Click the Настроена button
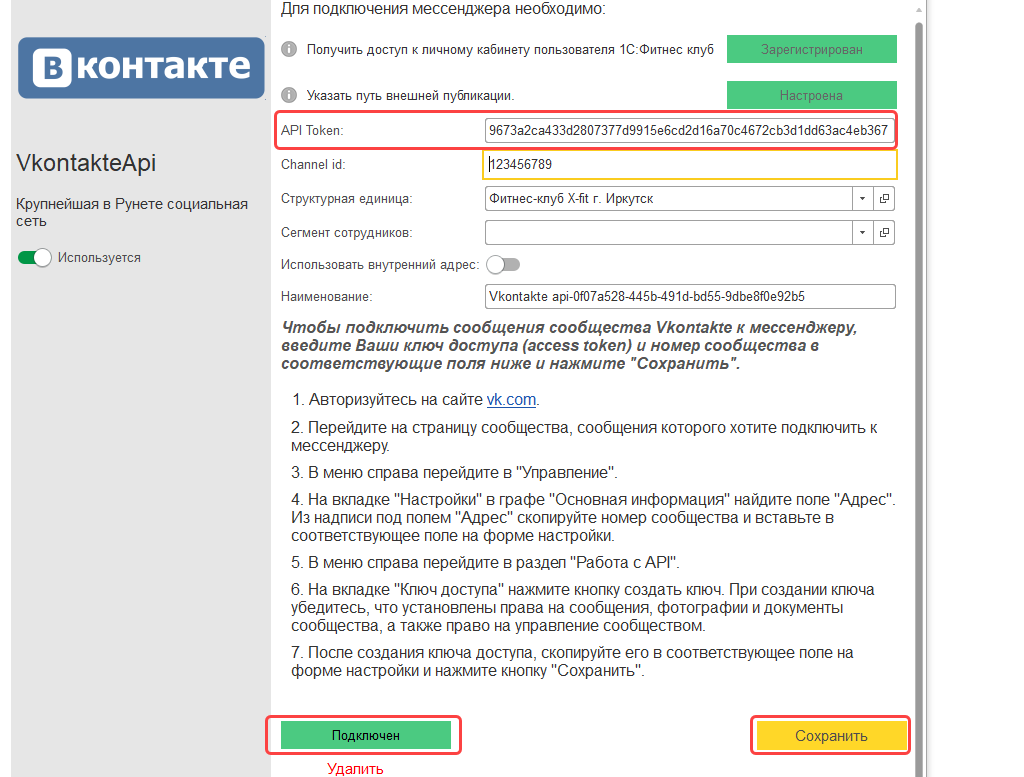The width and height of the screenshot is (1024, 777). [812, 95]
